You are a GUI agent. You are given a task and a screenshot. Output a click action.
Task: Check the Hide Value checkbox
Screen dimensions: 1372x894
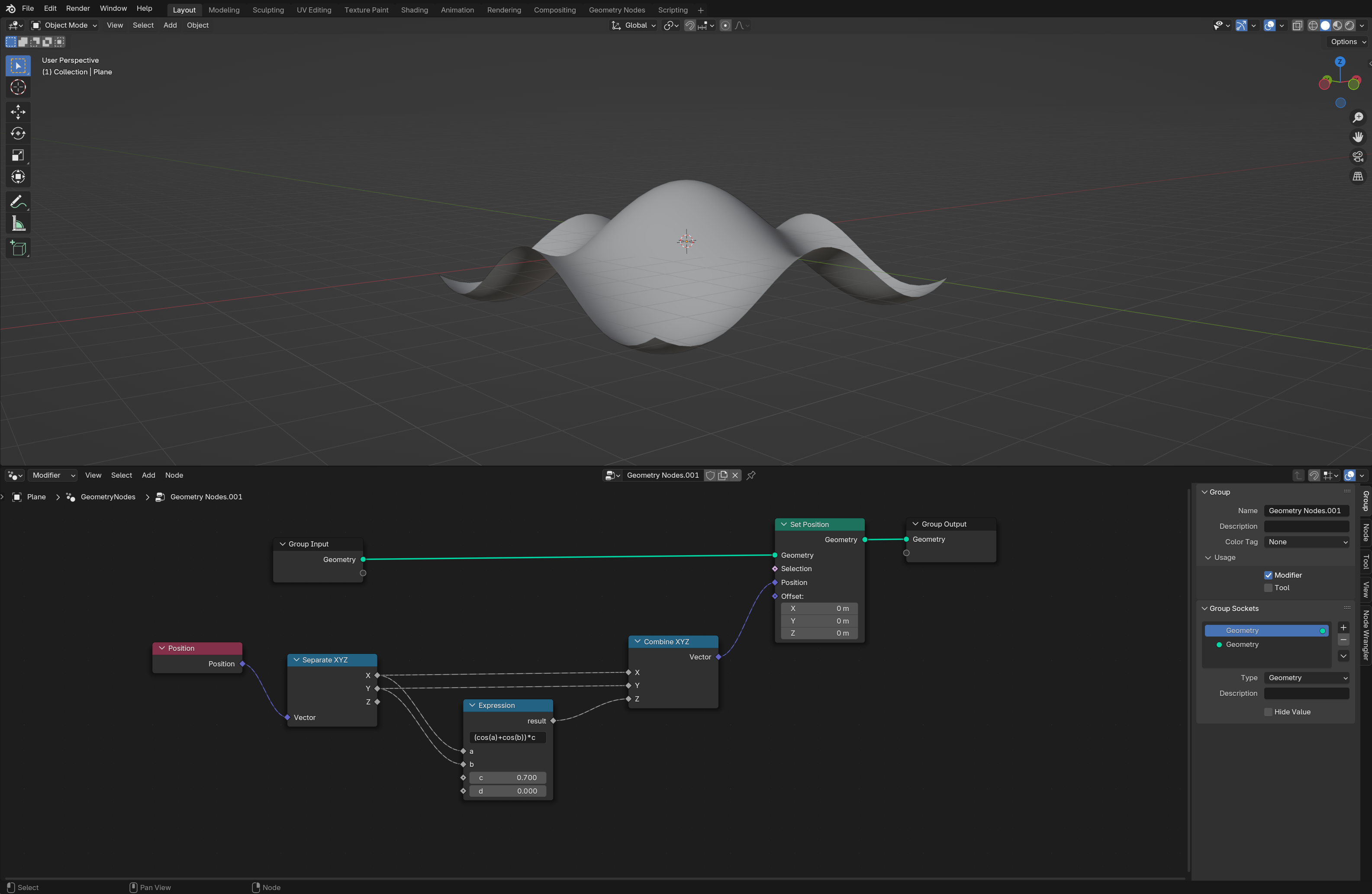coord(1268,712)
